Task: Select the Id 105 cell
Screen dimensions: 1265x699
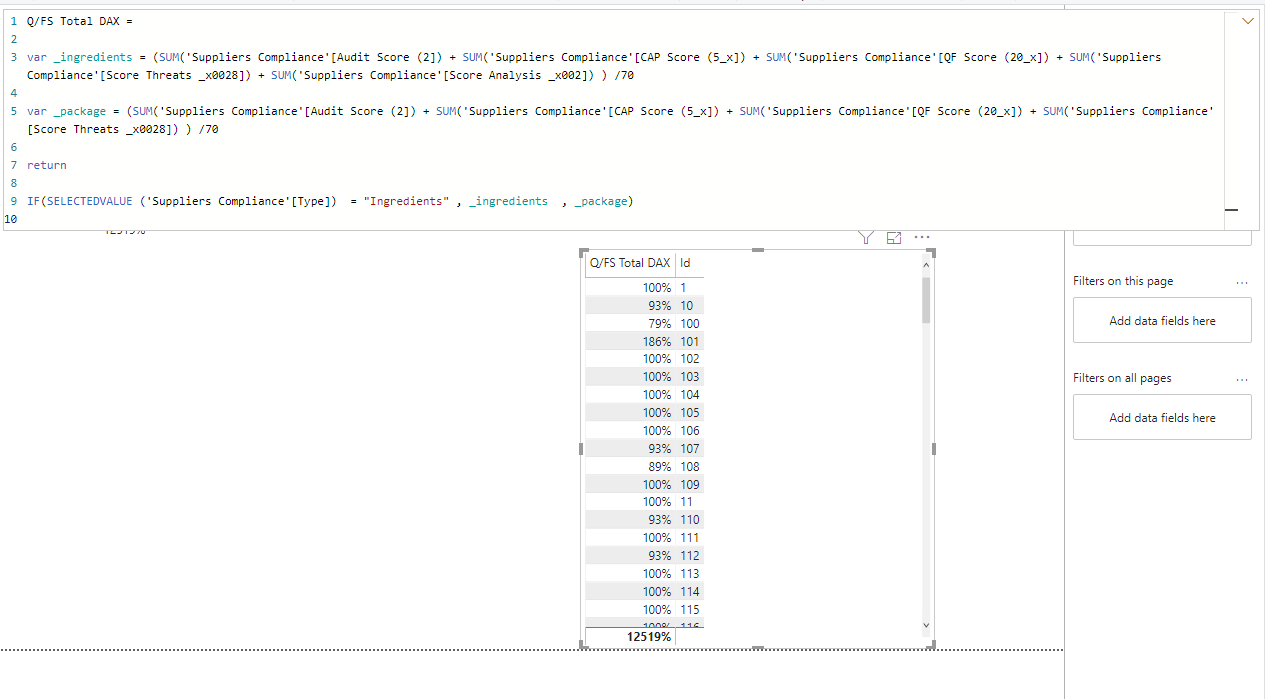Action: pos(690,412)
